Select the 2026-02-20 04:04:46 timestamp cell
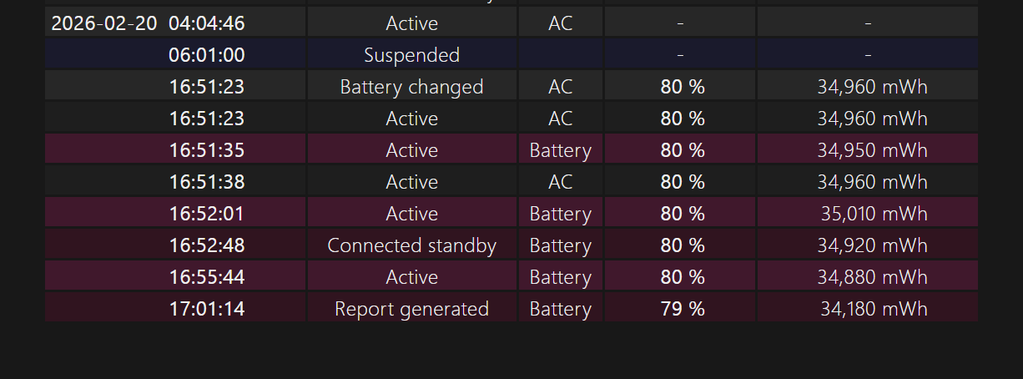1023x379 pixels. point(148,23)
